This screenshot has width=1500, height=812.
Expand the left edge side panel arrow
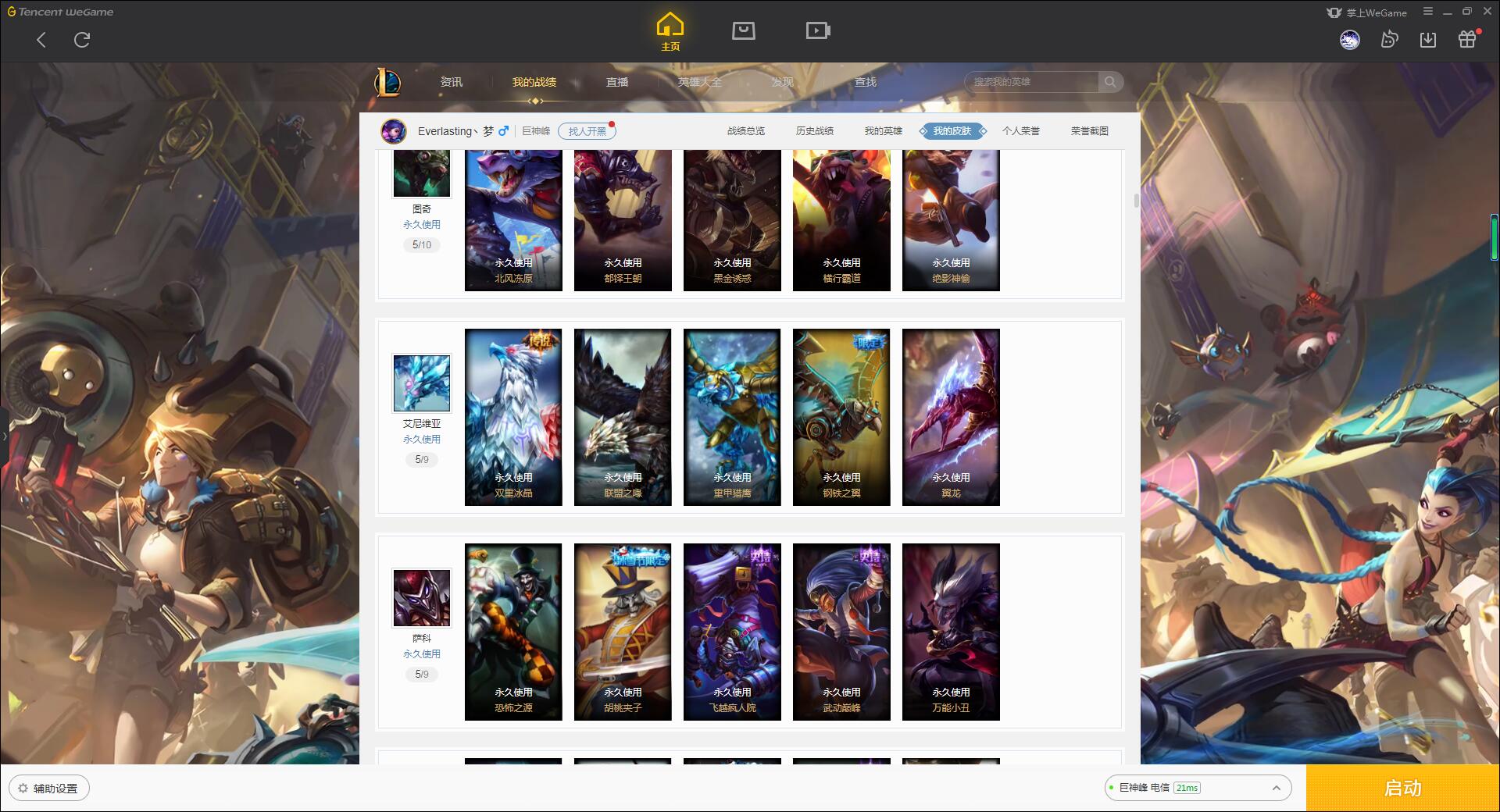click(x=4, y=436)
